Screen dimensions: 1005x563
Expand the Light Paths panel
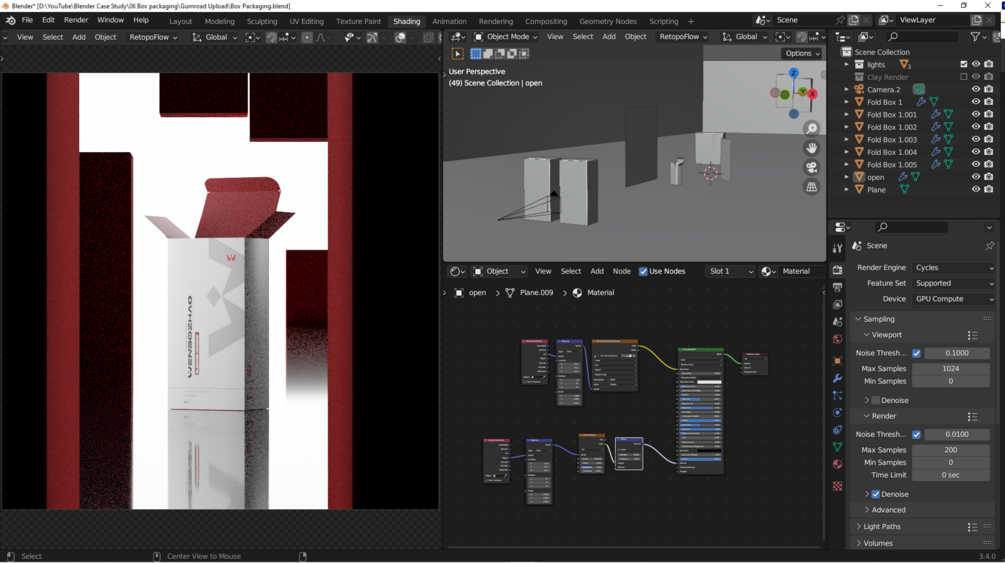[882, 526]
